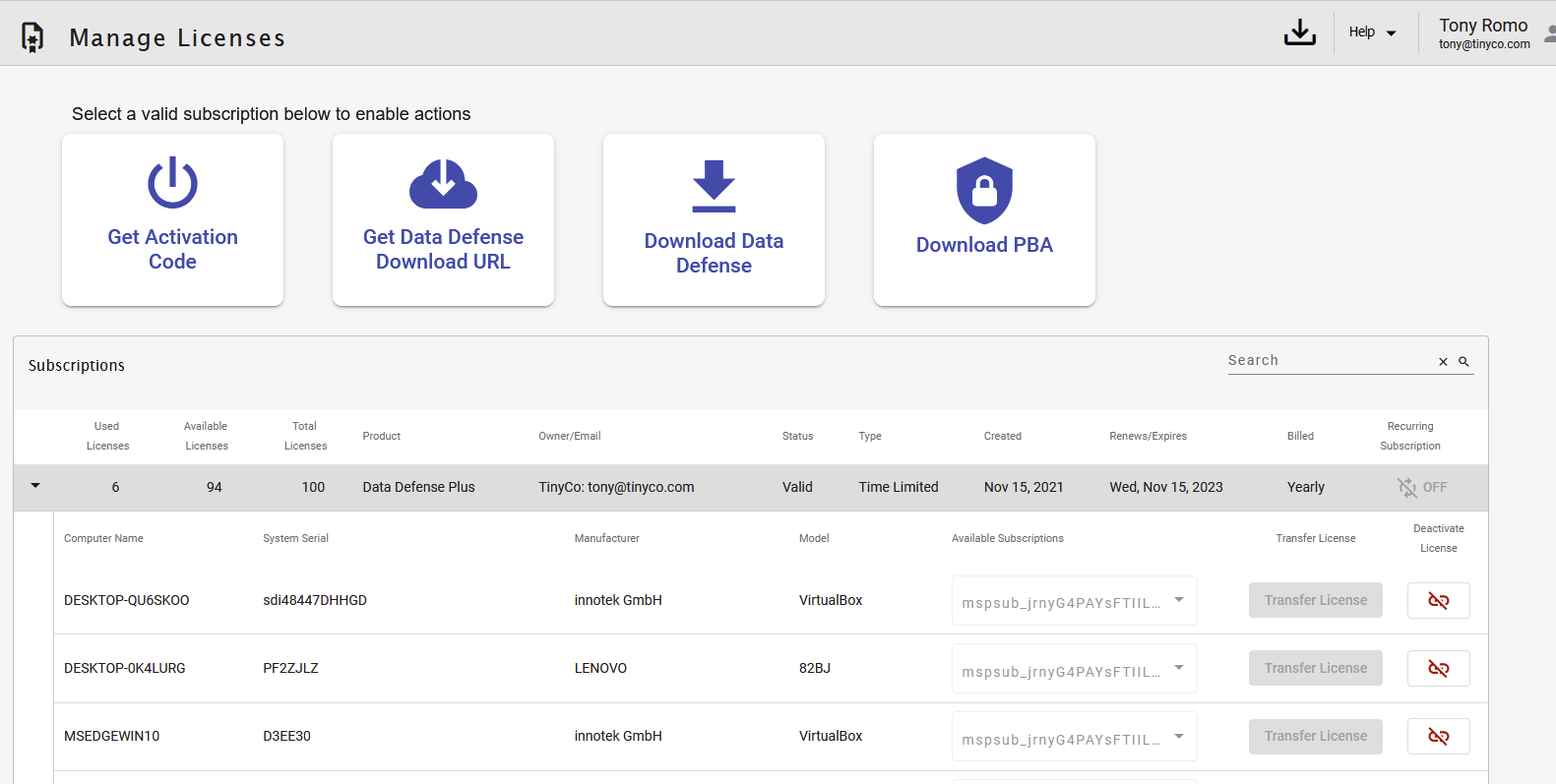The width and height of the screenshot is (1556, 784).
Task: Click the Time Limited type cell
Action: click(899, 487)
